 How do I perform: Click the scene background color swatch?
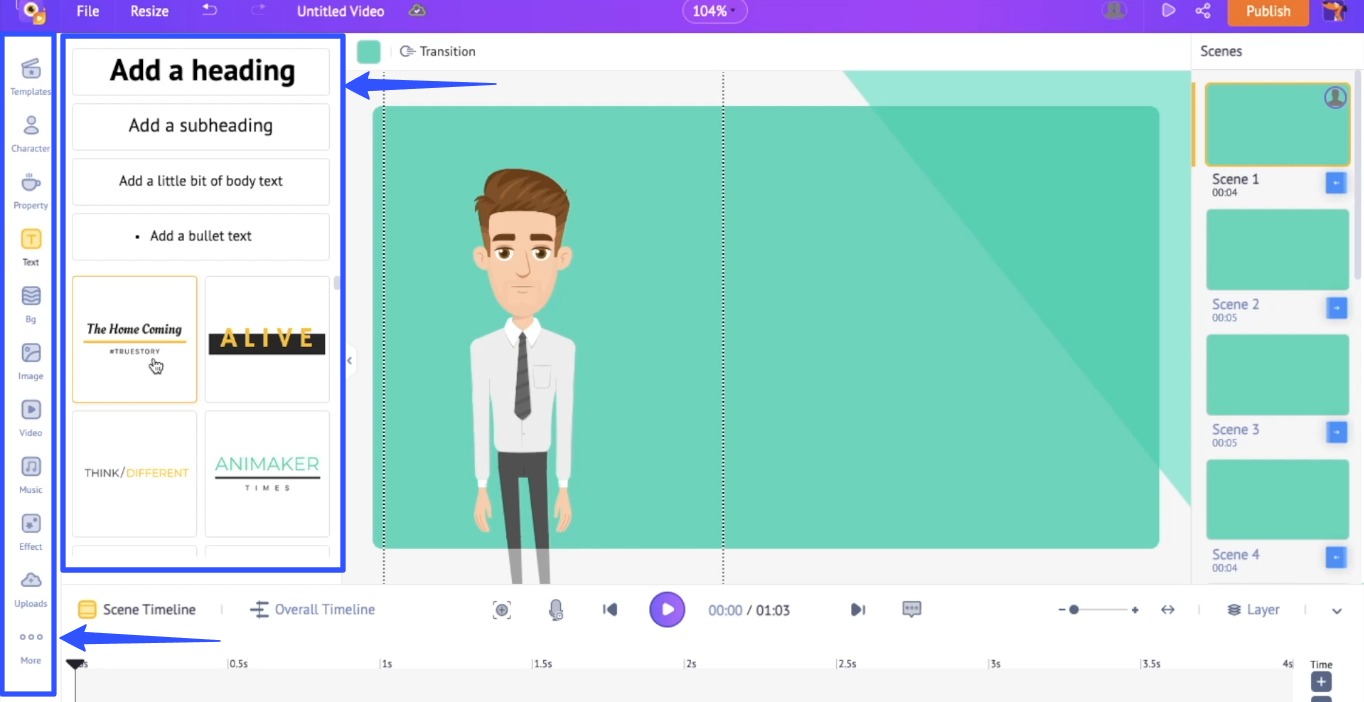369,52
